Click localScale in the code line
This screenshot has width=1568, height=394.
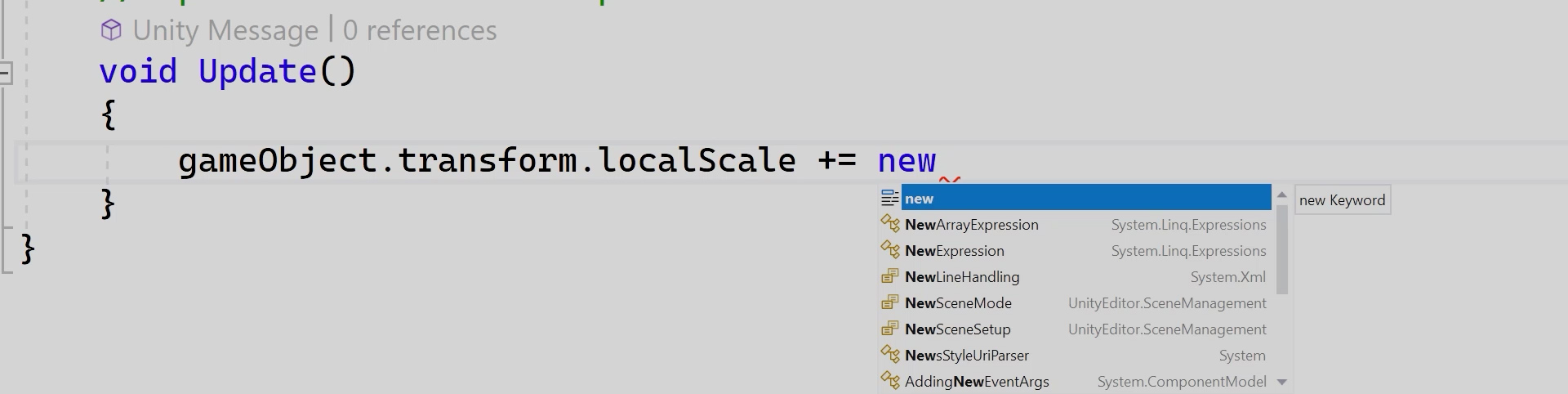coord(697,160)
